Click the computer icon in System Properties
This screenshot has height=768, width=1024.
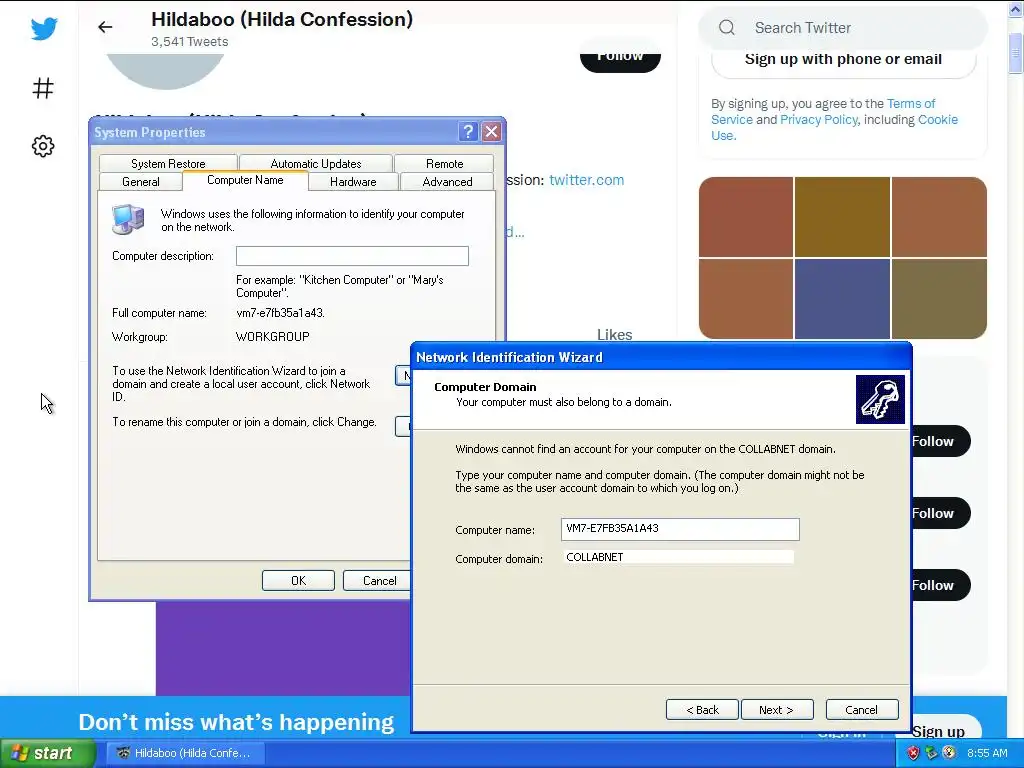point(128,219)
